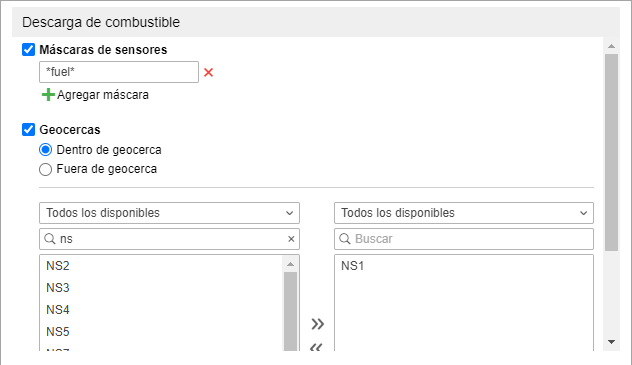Uncheck Máscaras de sensores checkbox
The width and height of the screenshot is (632, 365).
click(x=28, y=50)
